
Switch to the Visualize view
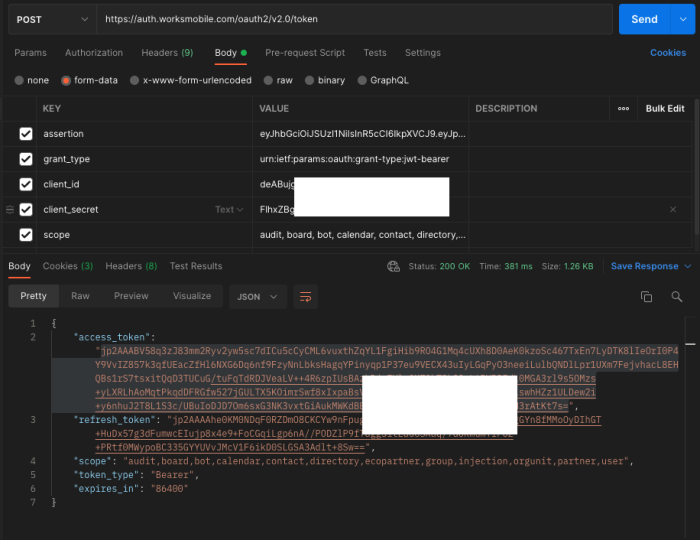coord(192,296)
